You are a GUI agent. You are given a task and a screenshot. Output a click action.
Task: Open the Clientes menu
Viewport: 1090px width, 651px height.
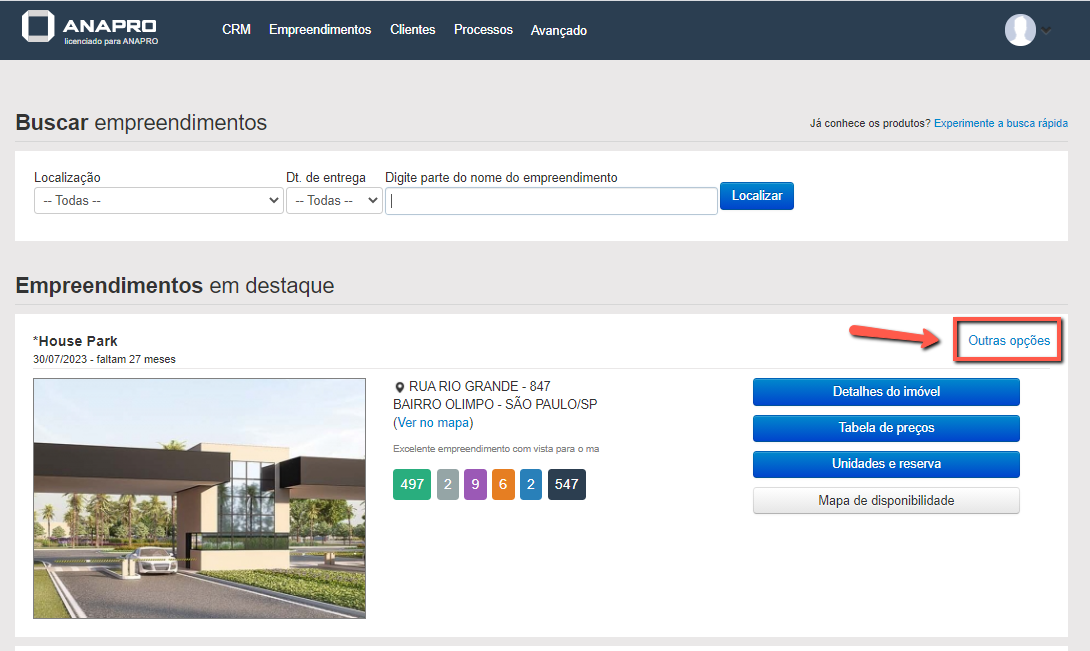pyautogui.click(x=413, y=30)
